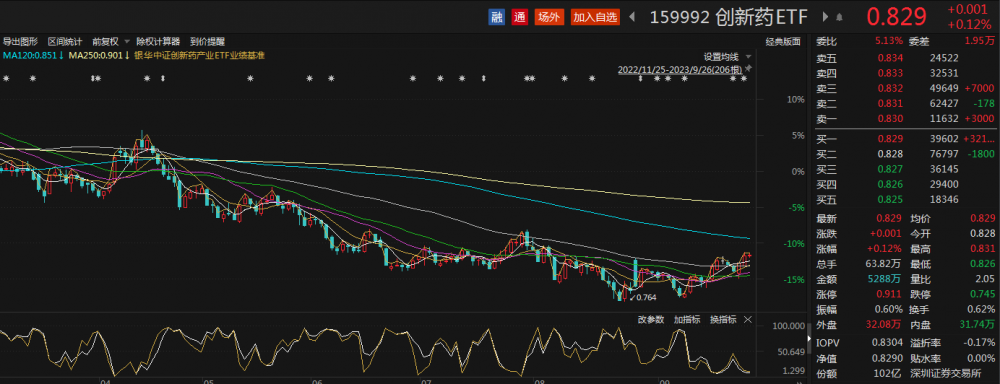Click 份额 value 102亿

(x=889, y=373)
